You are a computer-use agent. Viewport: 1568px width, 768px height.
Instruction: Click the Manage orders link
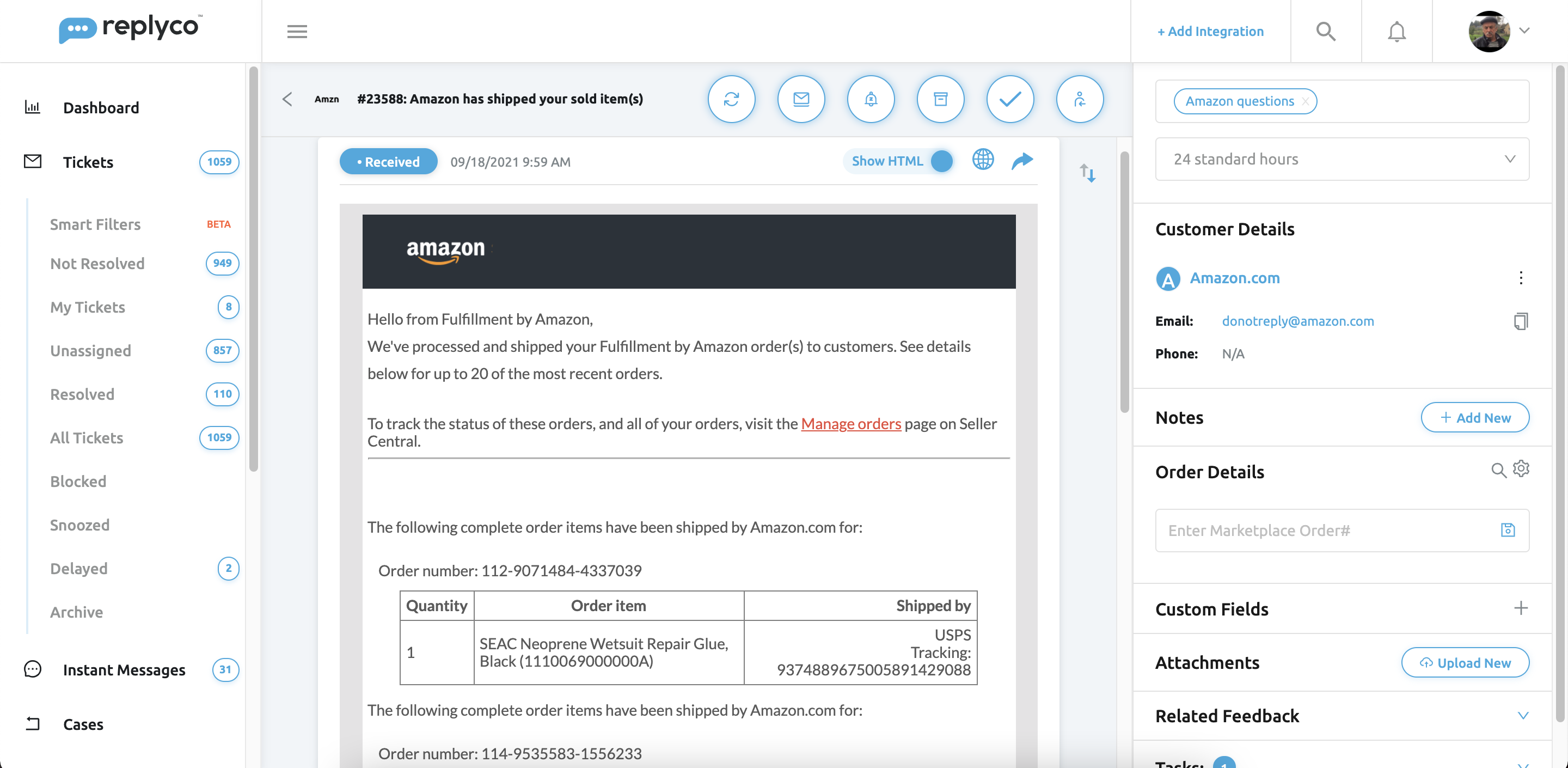click(851, 424)
